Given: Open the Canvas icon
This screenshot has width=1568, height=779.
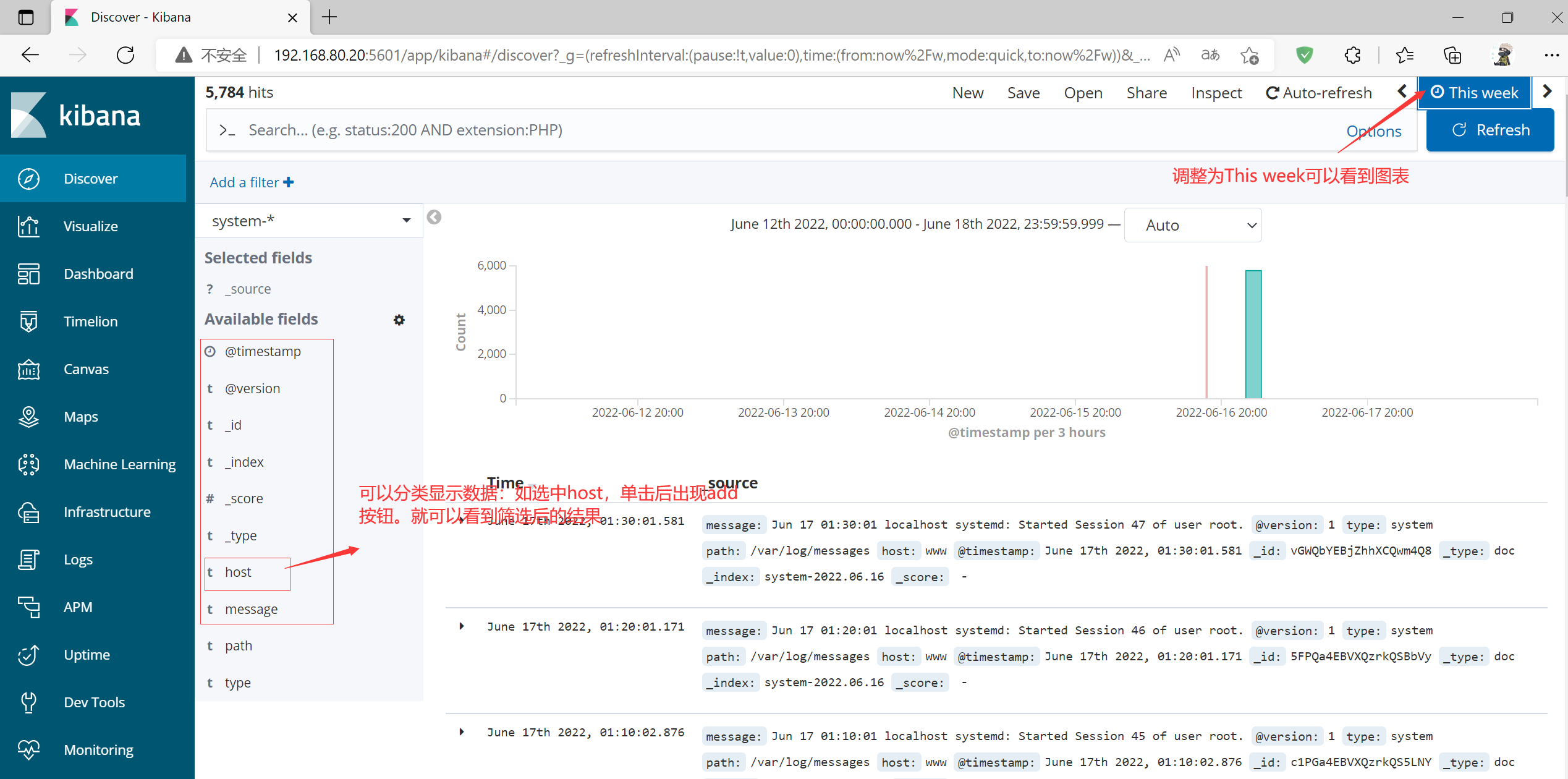Looking at the screenshot, I should tap(28, 369).
